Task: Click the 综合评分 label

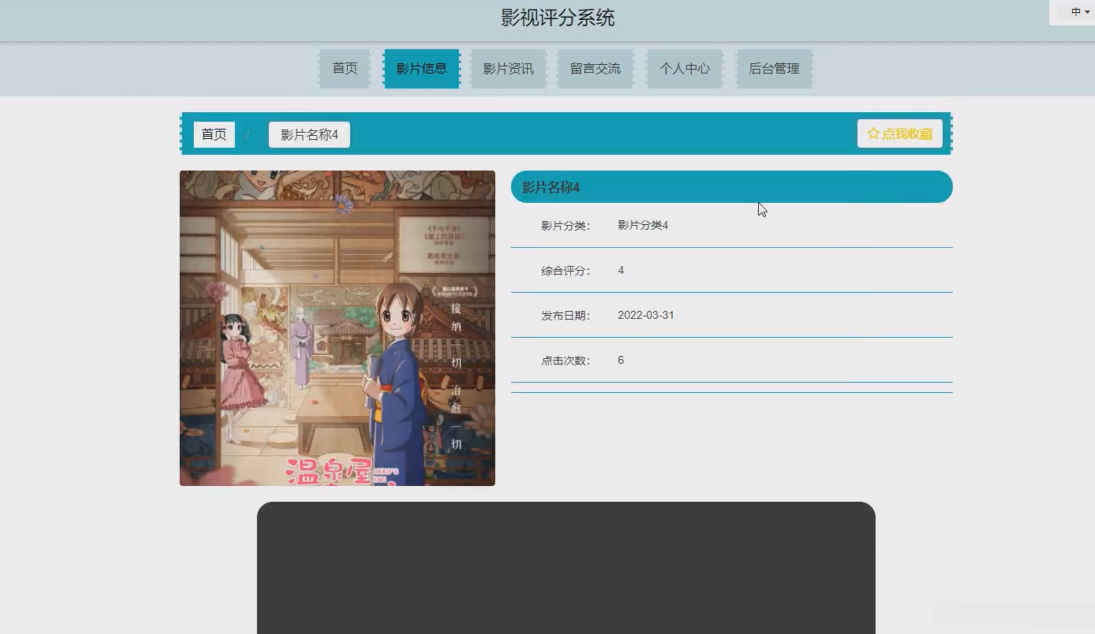Action: (566, 271)
